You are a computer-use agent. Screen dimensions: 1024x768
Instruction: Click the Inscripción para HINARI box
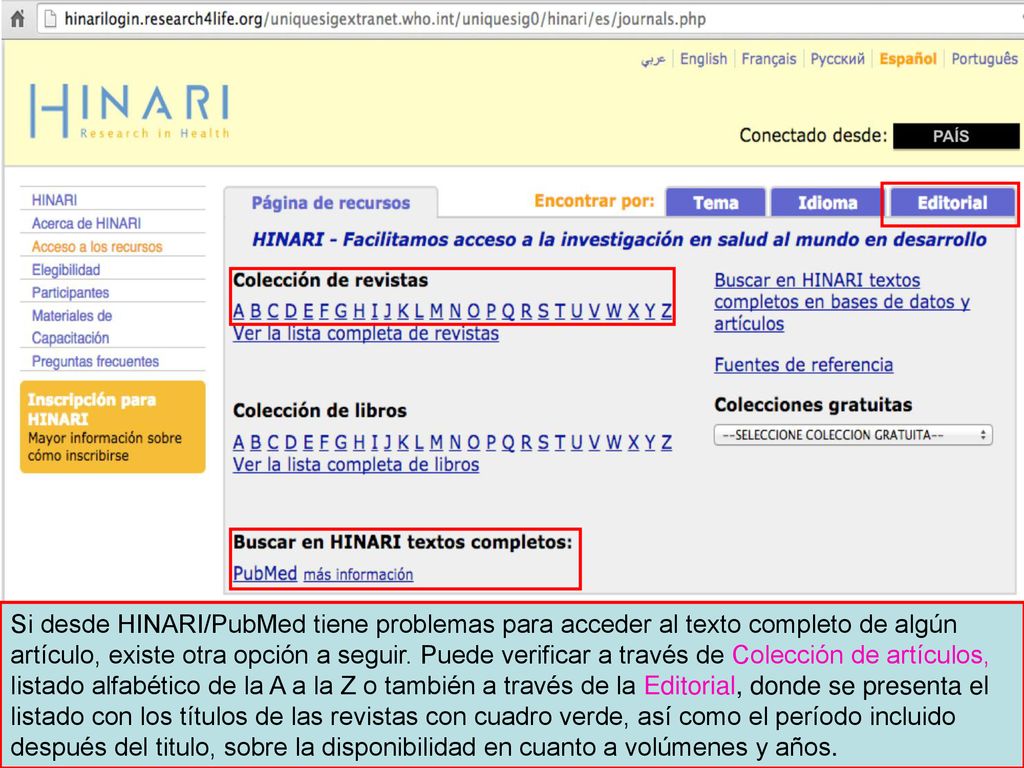pos(112,427)
